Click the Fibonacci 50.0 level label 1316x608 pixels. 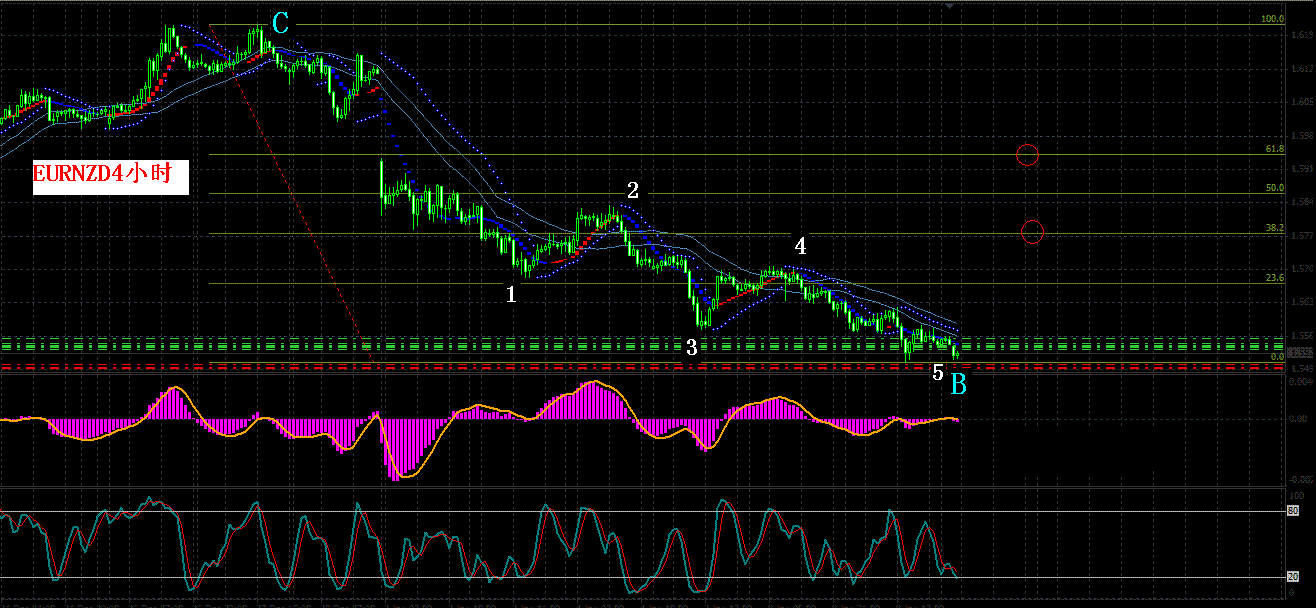(x=1274, y=188)
